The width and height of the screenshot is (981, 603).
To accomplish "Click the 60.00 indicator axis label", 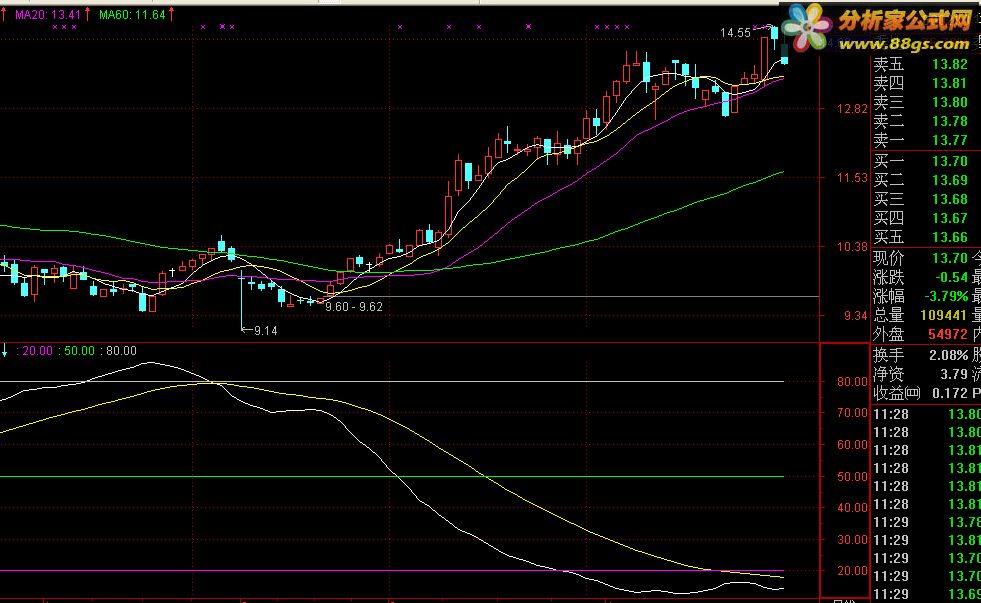I will click(852, 445).
